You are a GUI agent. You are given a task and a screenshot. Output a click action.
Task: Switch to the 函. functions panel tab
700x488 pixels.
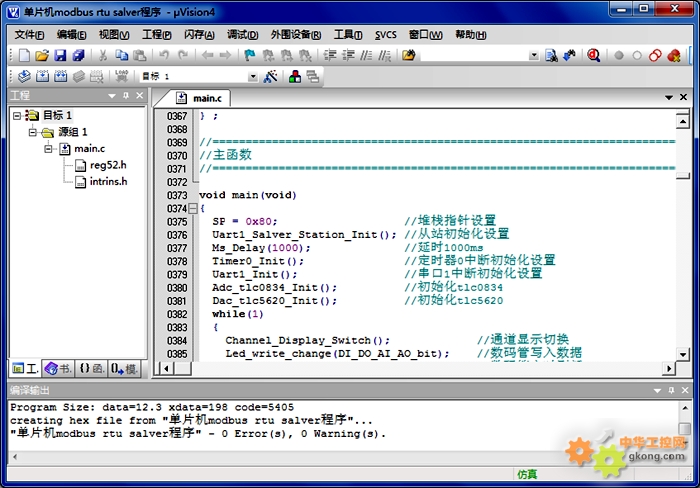90,369
